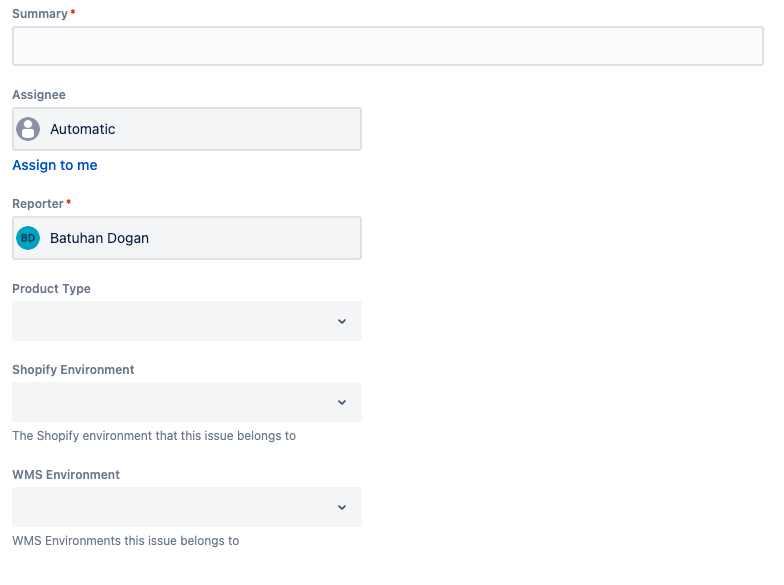Click the WMS Environment label
Screen dimensions: 784x585
point(66,475)
